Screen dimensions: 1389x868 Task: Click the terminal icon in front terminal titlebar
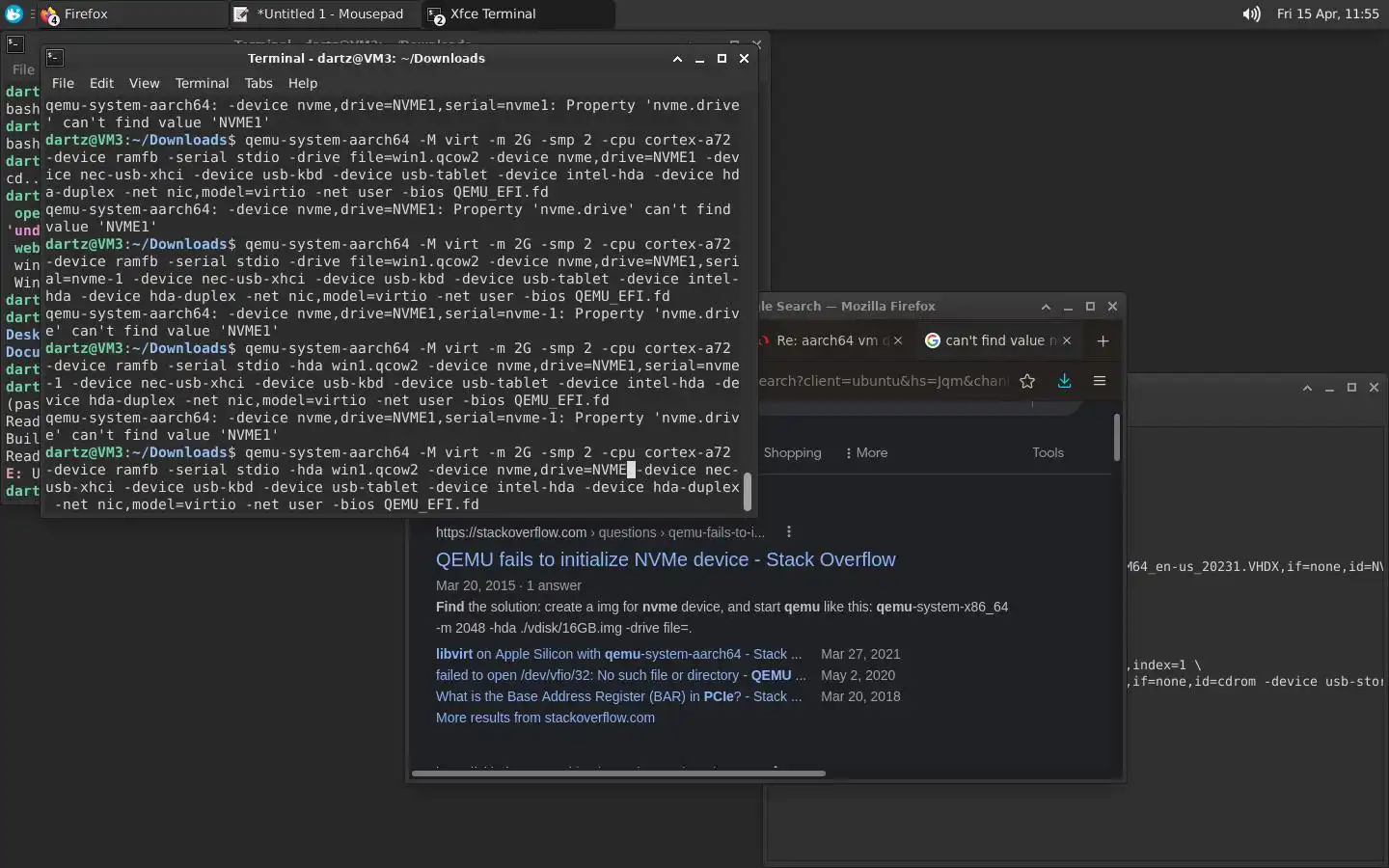(55, 58)
